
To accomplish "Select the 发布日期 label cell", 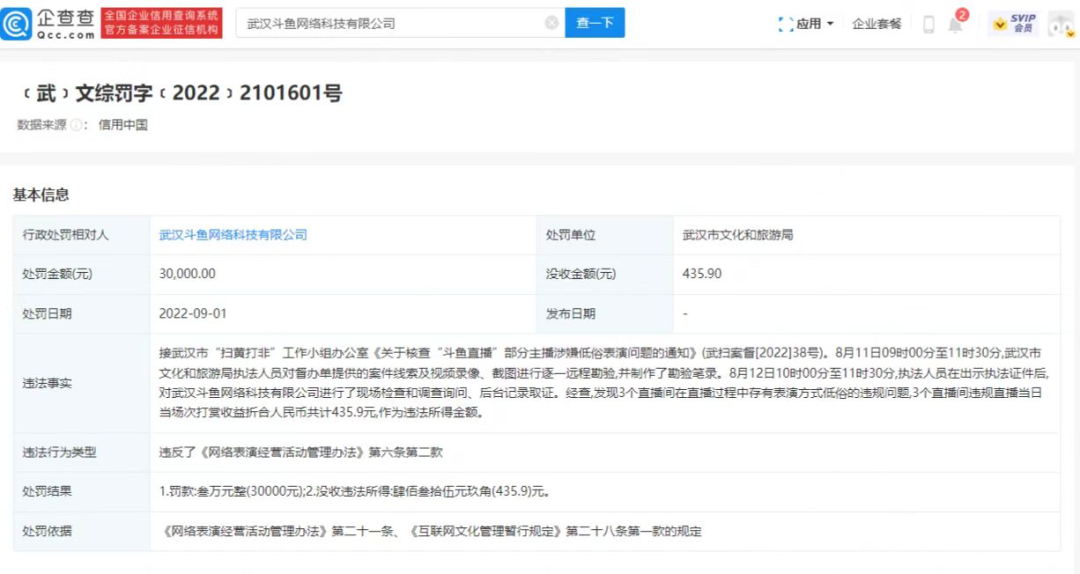I will (x=605, y=314).
